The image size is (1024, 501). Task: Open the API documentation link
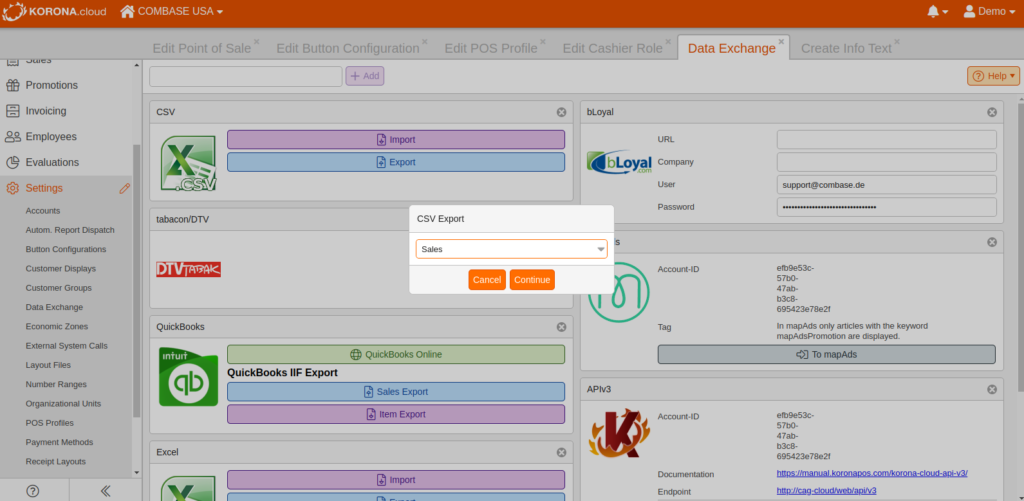coord(872,473)
